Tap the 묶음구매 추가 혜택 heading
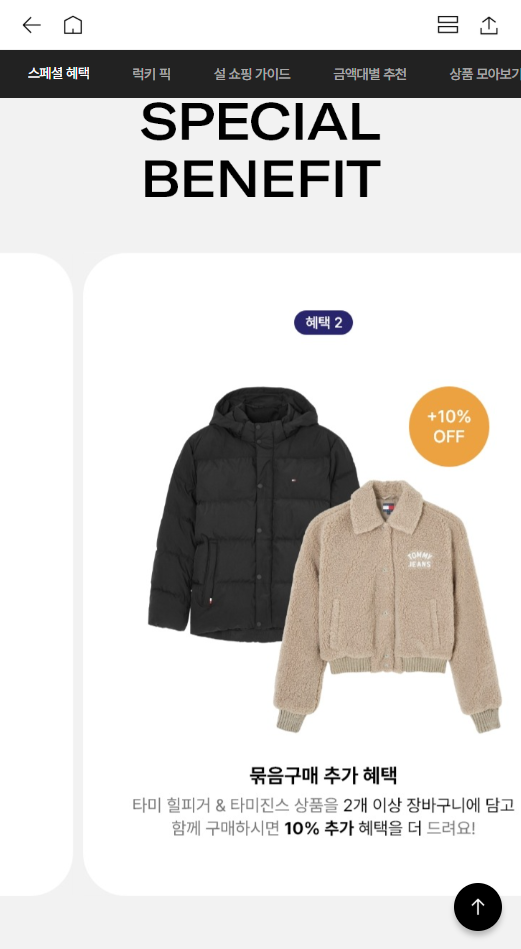 324,775
